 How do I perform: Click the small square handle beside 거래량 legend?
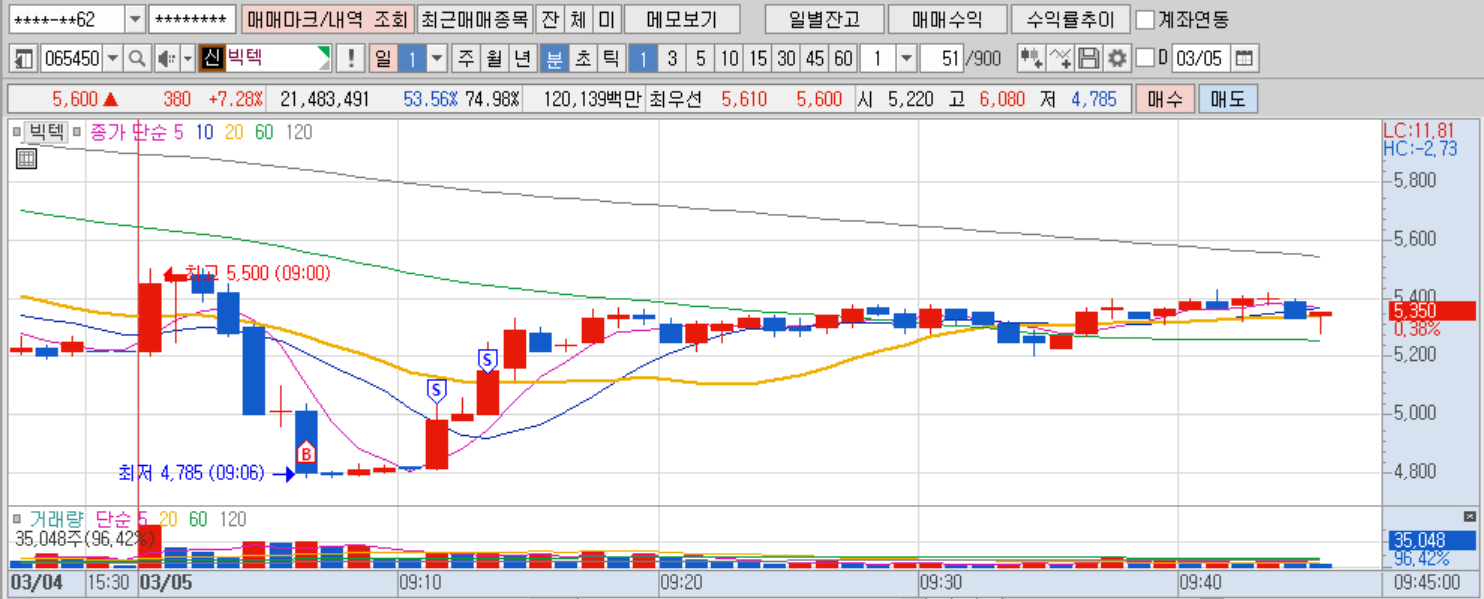16,518
